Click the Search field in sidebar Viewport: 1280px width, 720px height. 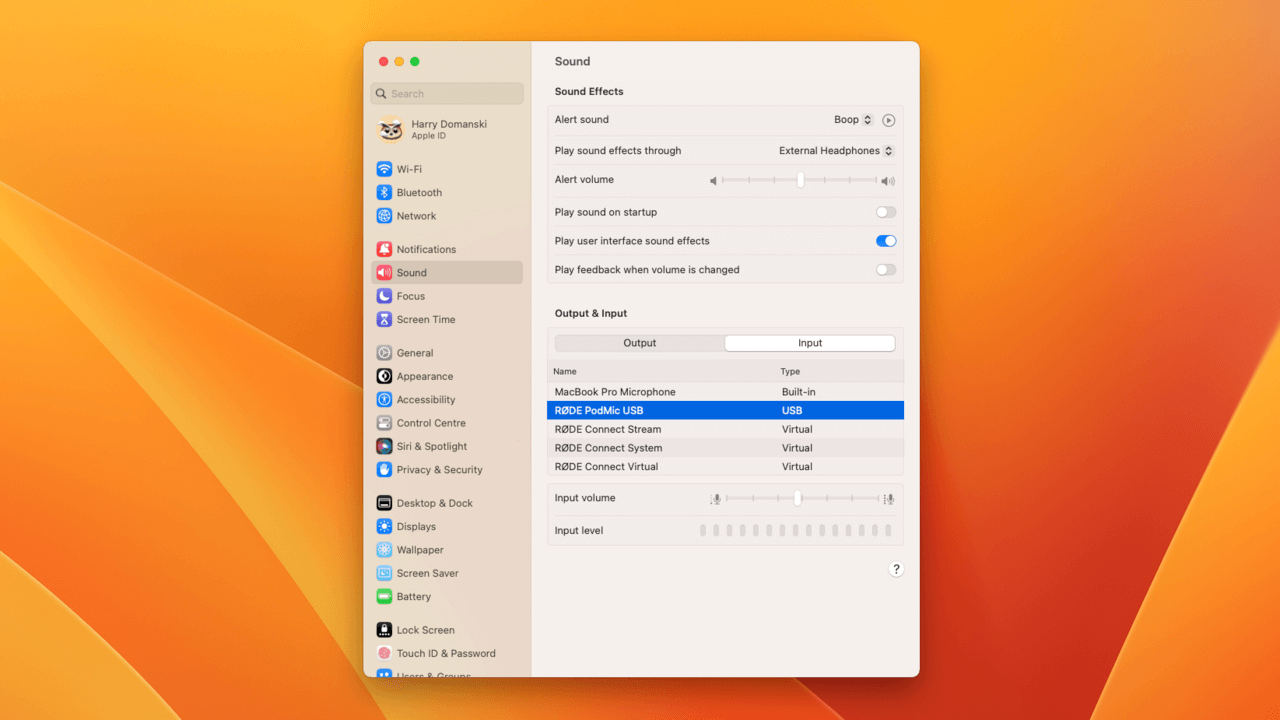447,94
